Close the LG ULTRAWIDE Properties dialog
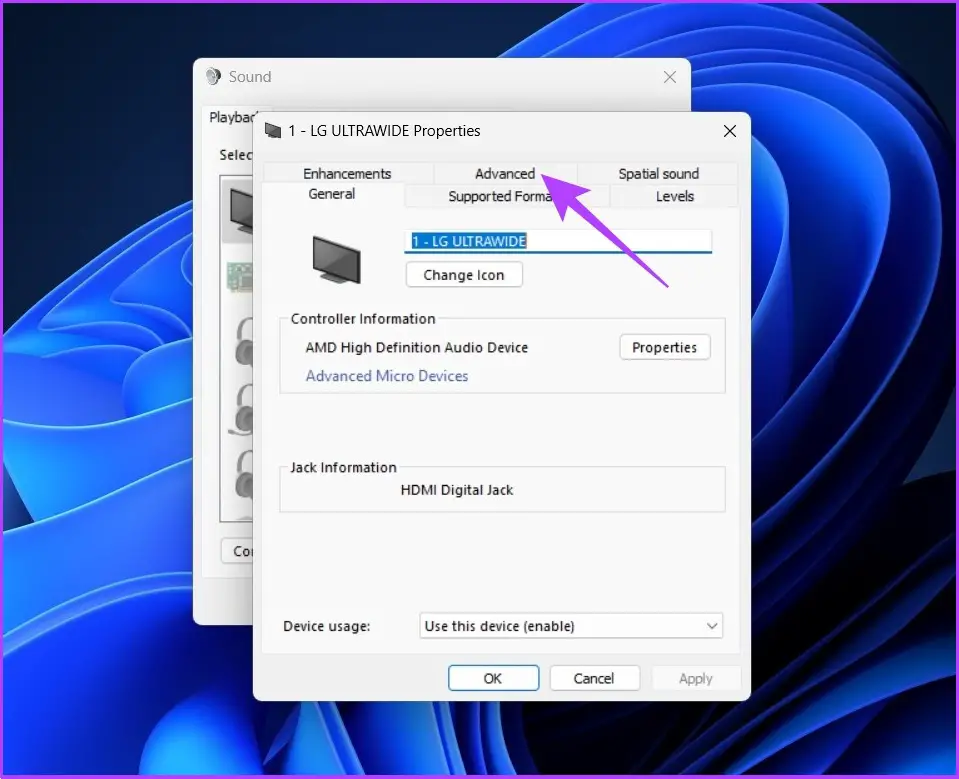The image size is (959, 779). point(730,131)
